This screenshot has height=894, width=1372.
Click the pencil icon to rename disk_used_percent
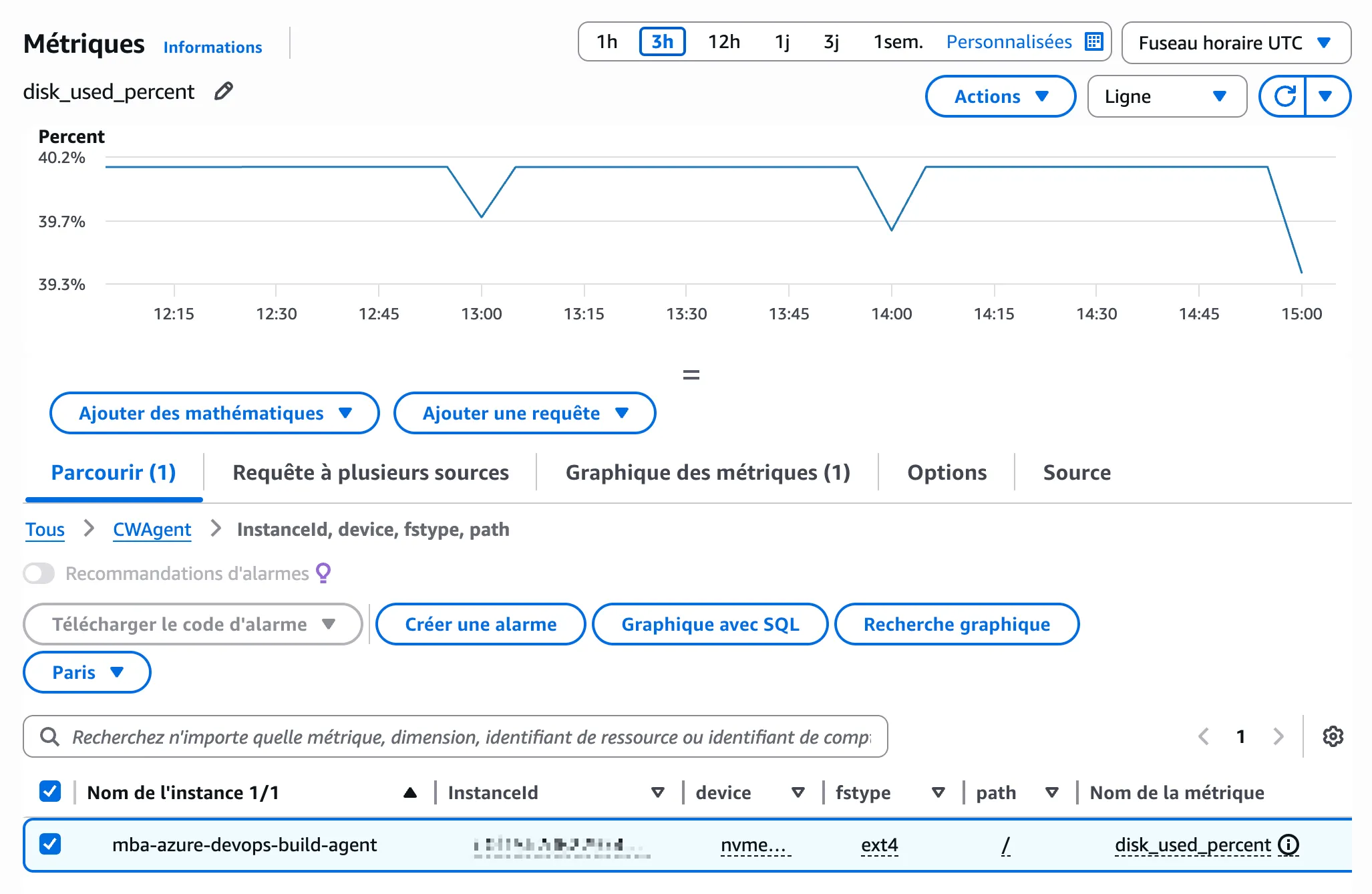point(223,91)
